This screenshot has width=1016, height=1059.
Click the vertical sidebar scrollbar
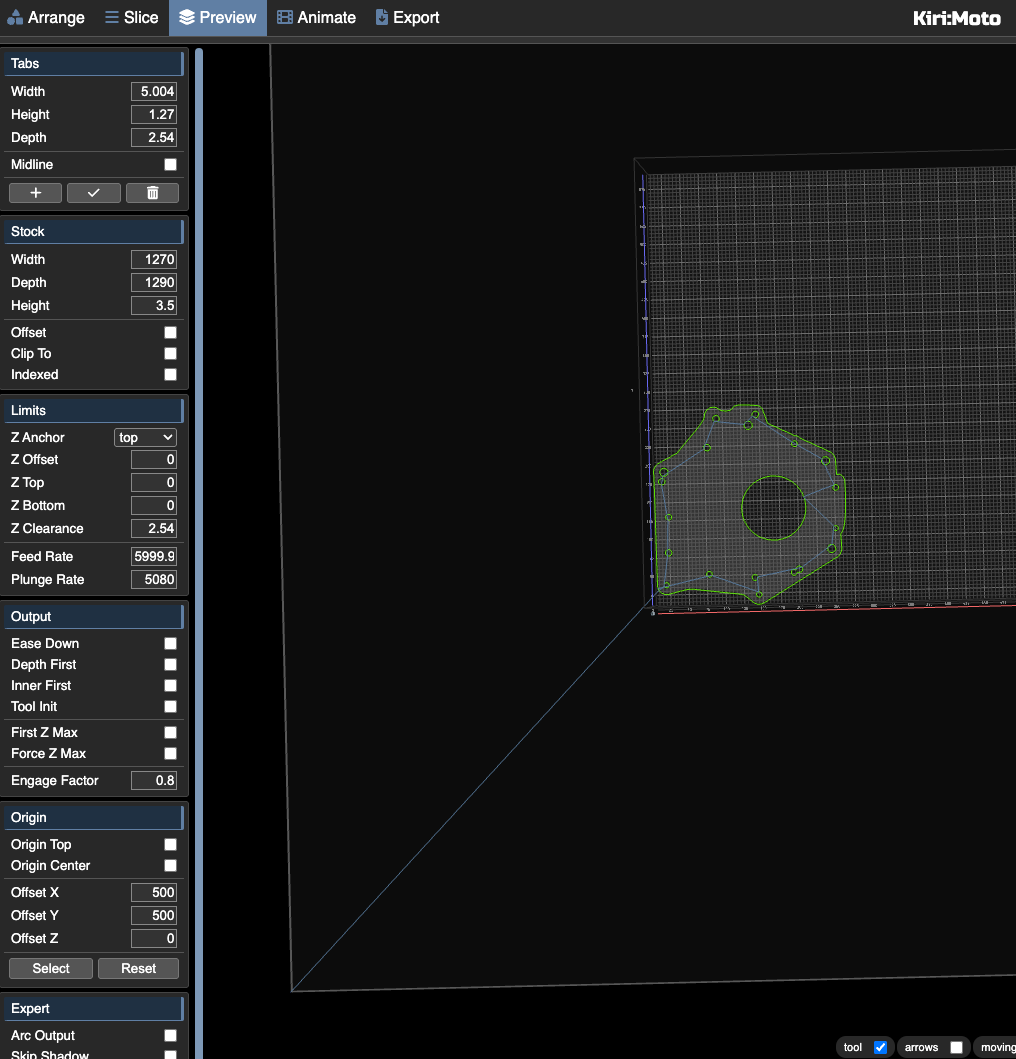click(199, 500)
